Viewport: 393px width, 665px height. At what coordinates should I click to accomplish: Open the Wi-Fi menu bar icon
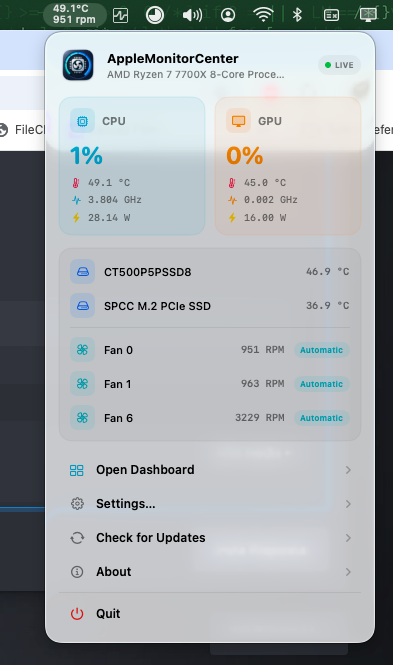[263, 15]
